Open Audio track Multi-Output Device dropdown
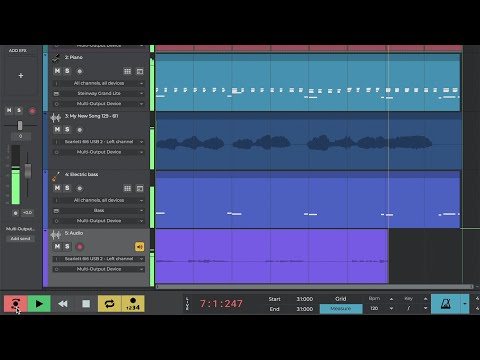This screenshot has height=360, width=480. pyautogui.click(x=99, y=269)
